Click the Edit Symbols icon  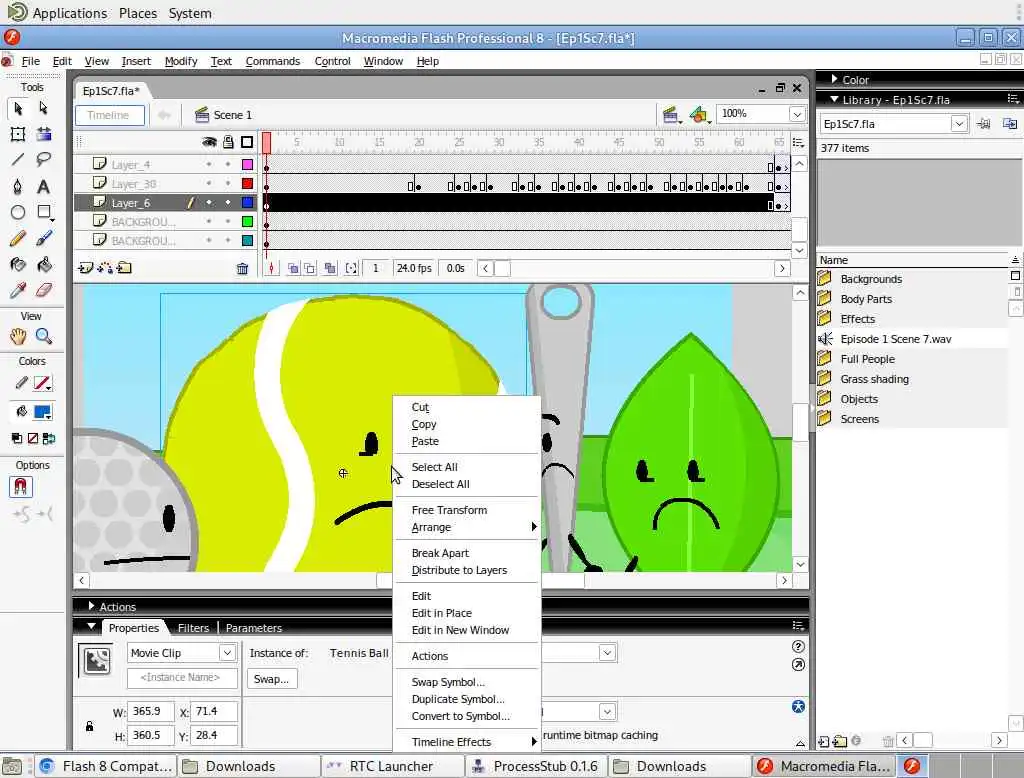(699, 115)
